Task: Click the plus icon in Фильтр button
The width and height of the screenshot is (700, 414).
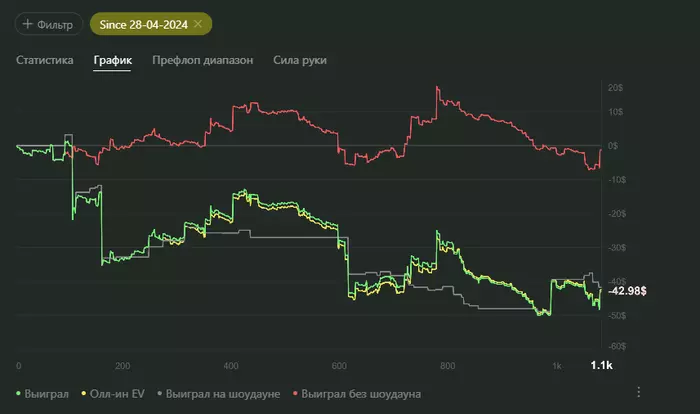Action: pyautogui.click(x=28, y=24)
